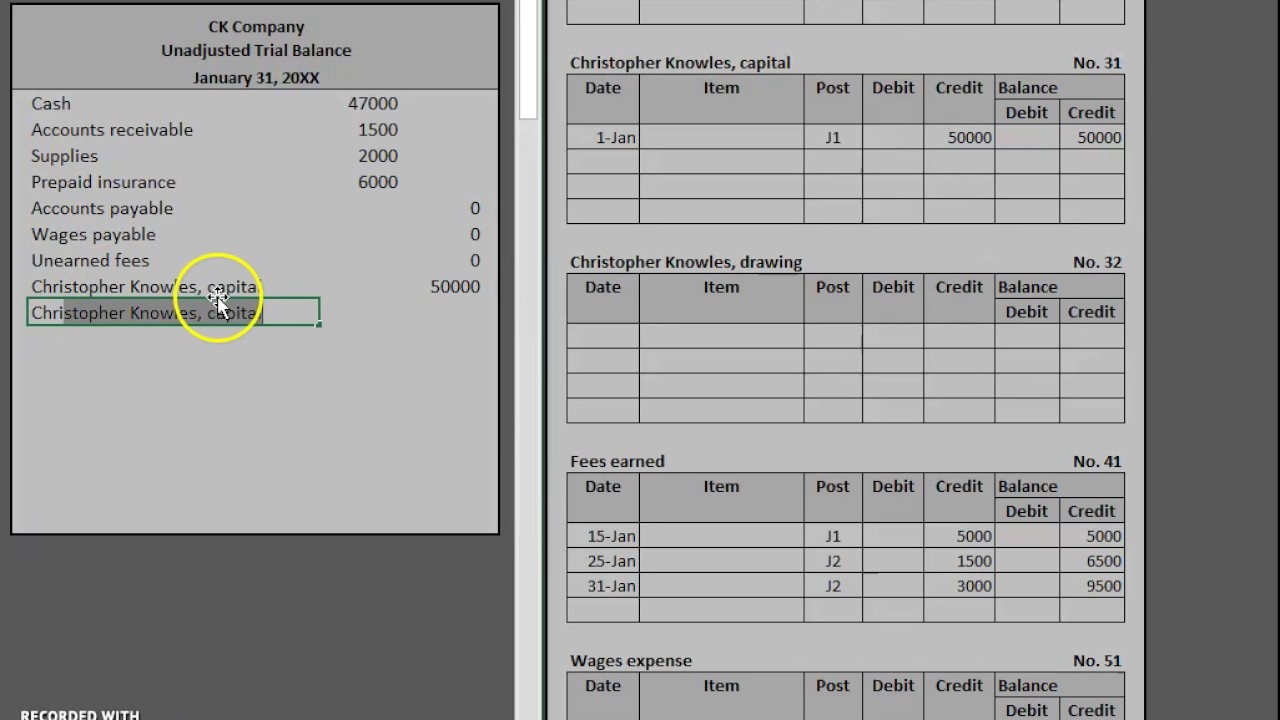This screenshot has width=1280, height=720.
Task: Select the CK Company title
Action: pyautogui.click(x=256, y=27)
